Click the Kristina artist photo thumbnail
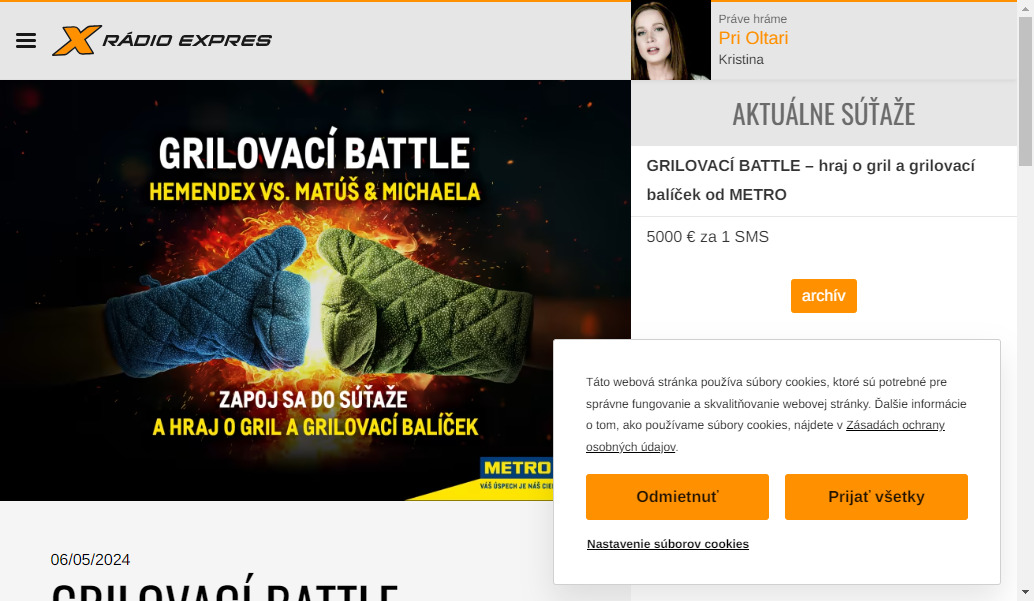The image size is (1034, 601). coord(671,40)
